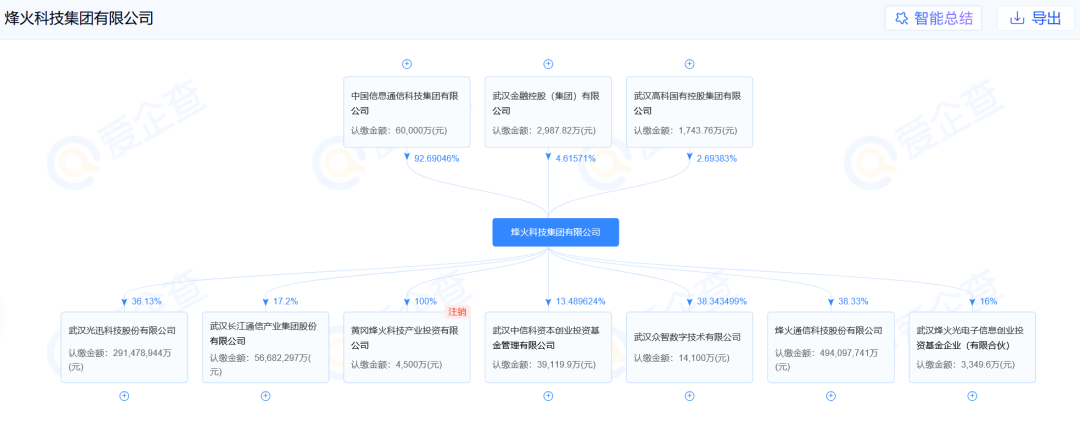Open the 烽火通信科技股份有限公司 subsidiary card
This screenshot has height=439, width=1080.
[830, 346]
